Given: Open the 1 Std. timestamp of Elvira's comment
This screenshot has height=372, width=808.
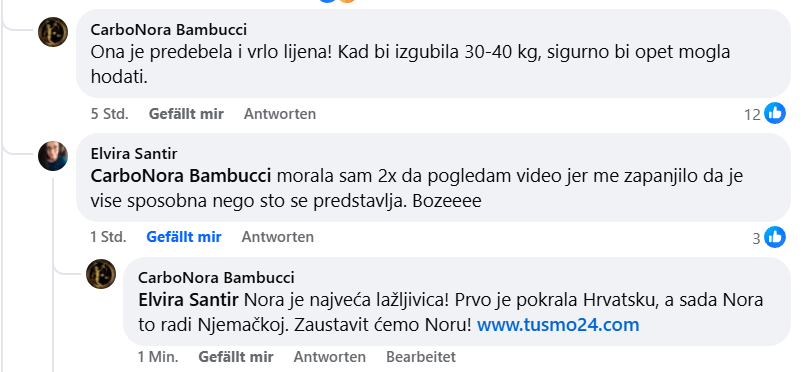Looking at the screenshot, I should click(x=109, y=237).
